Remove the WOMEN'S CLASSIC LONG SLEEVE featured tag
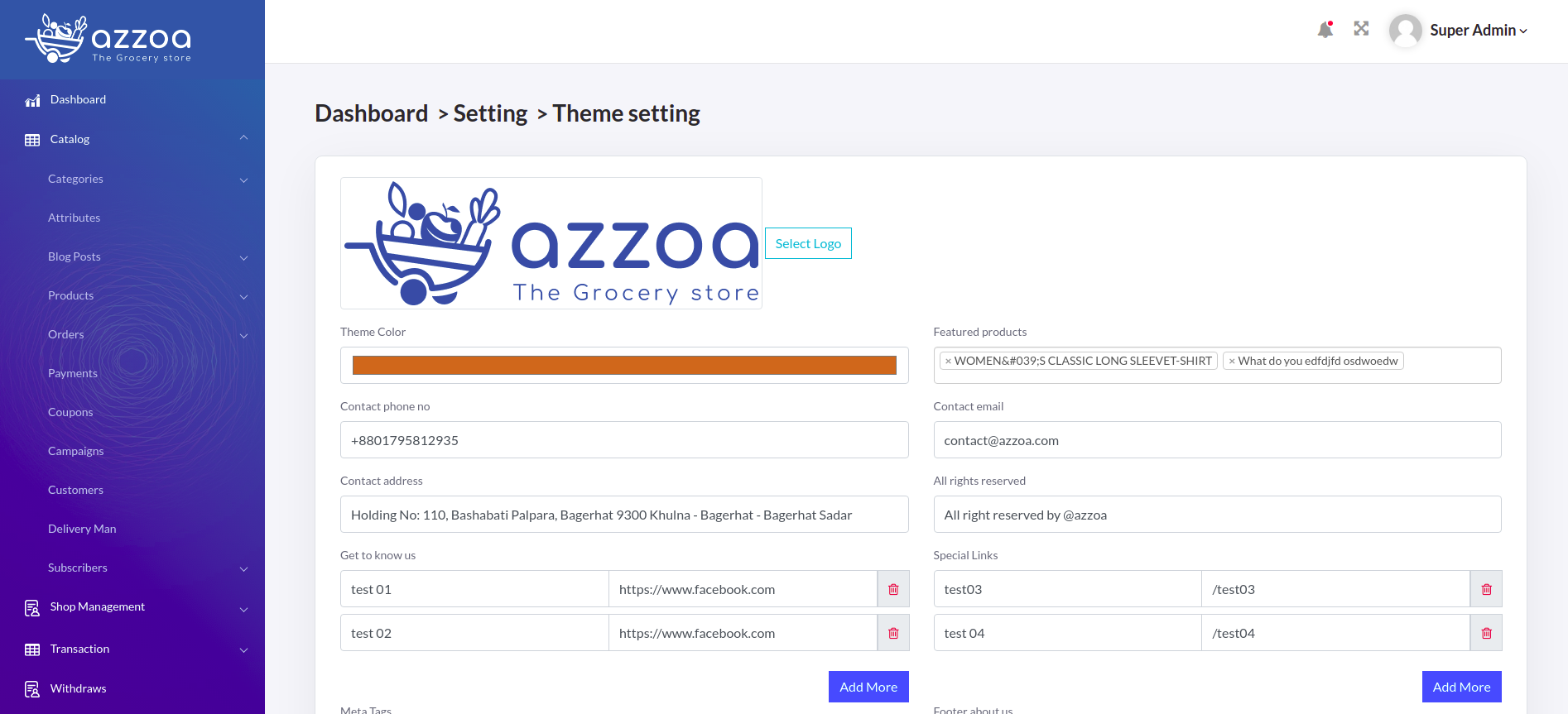The height and width of the screenshot is (714, 1568). pos(948,362)
